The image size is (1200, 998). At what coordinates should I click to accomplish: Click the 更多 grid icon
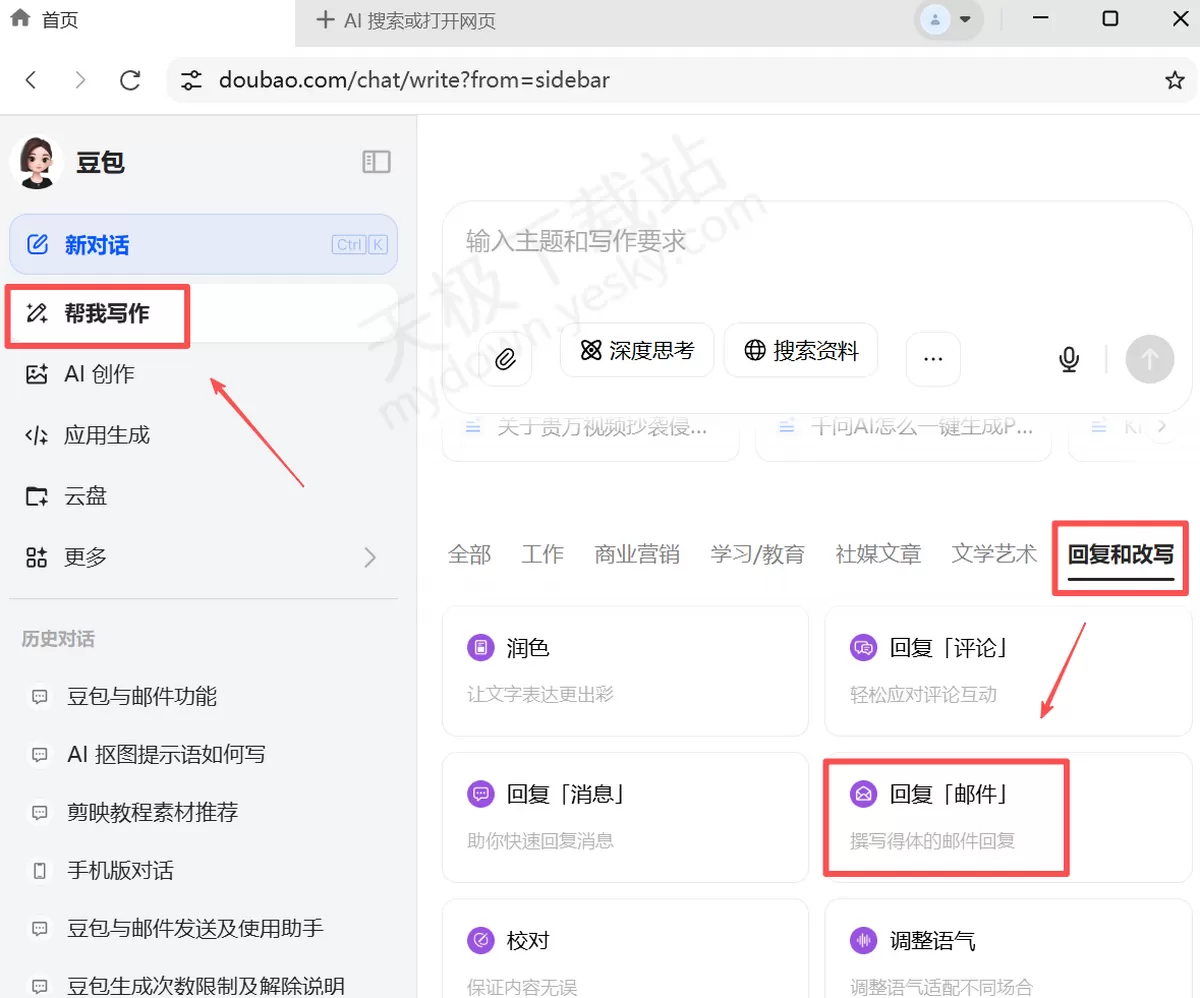(x=37, y=557)
